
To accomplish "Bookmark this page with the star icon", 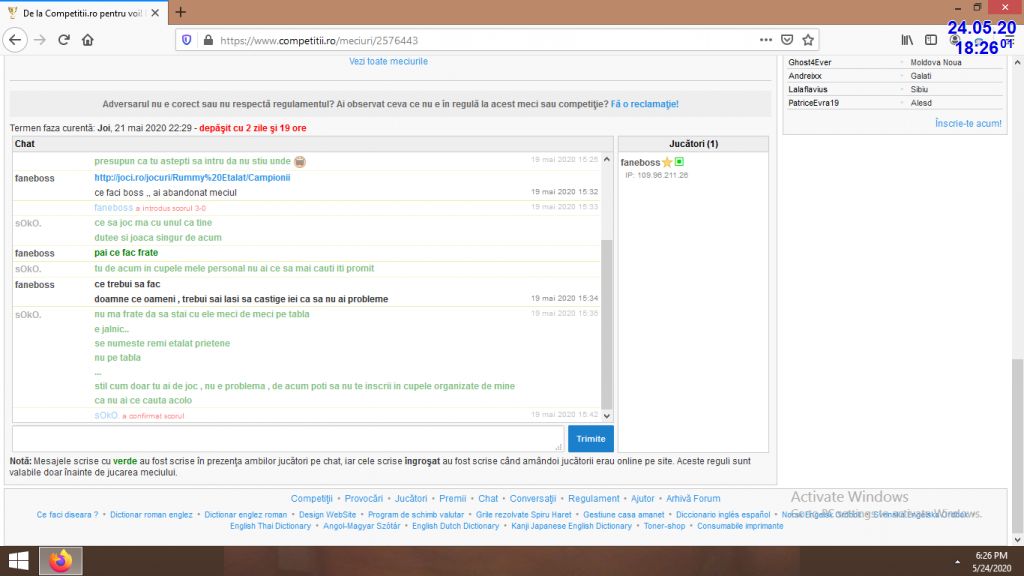I will [x=808, y=40].
